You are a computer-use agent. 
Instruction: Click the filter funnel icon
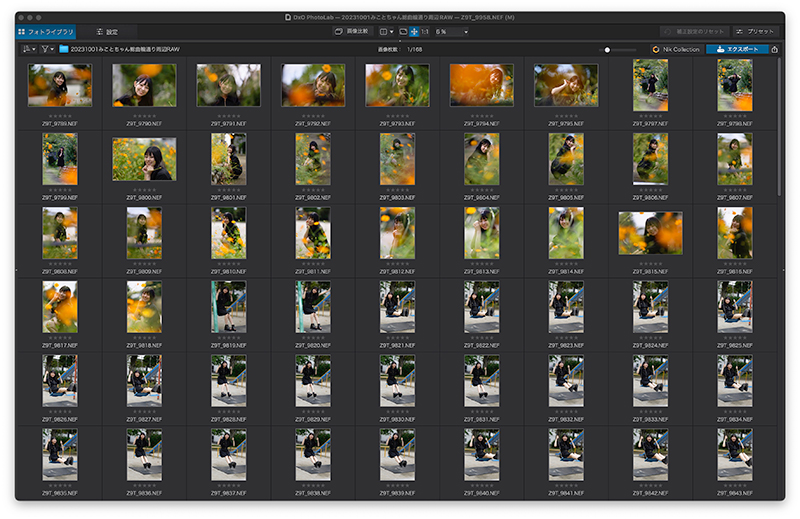(x=45, y=49)
